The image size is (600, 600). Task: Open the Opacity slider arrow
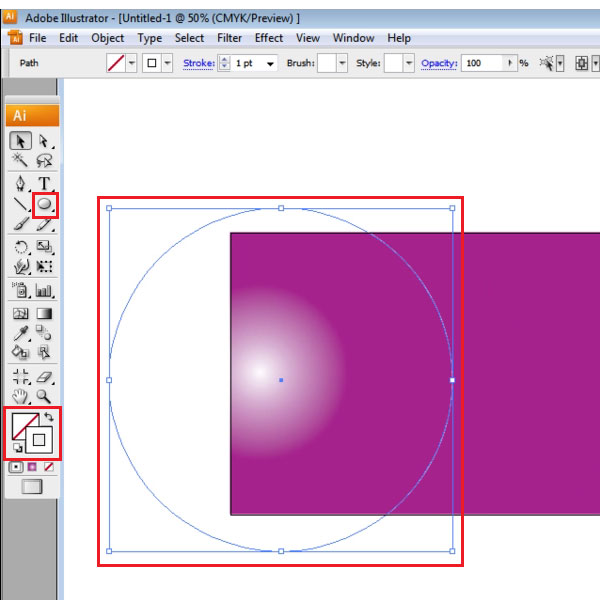click(x=510, y=63)
